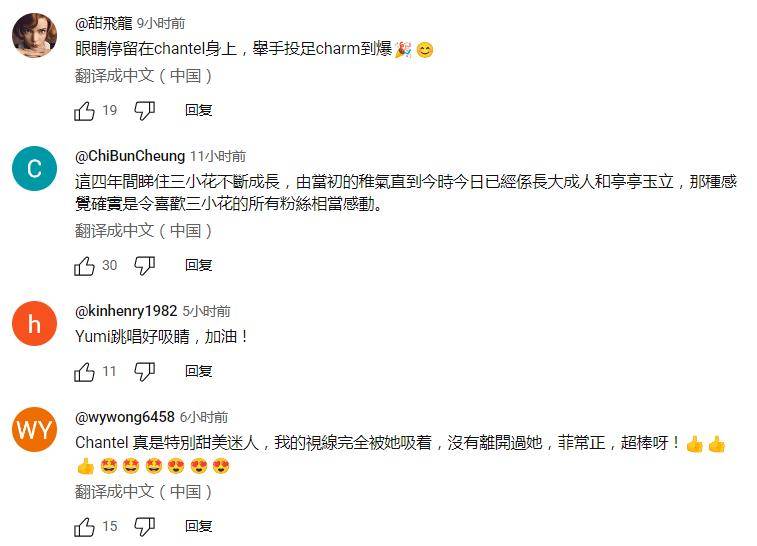The width and height of the screenshot is (757, 546).
Task: Open the teal C avatar of ChiBunCheung
Action: (34, 168)
